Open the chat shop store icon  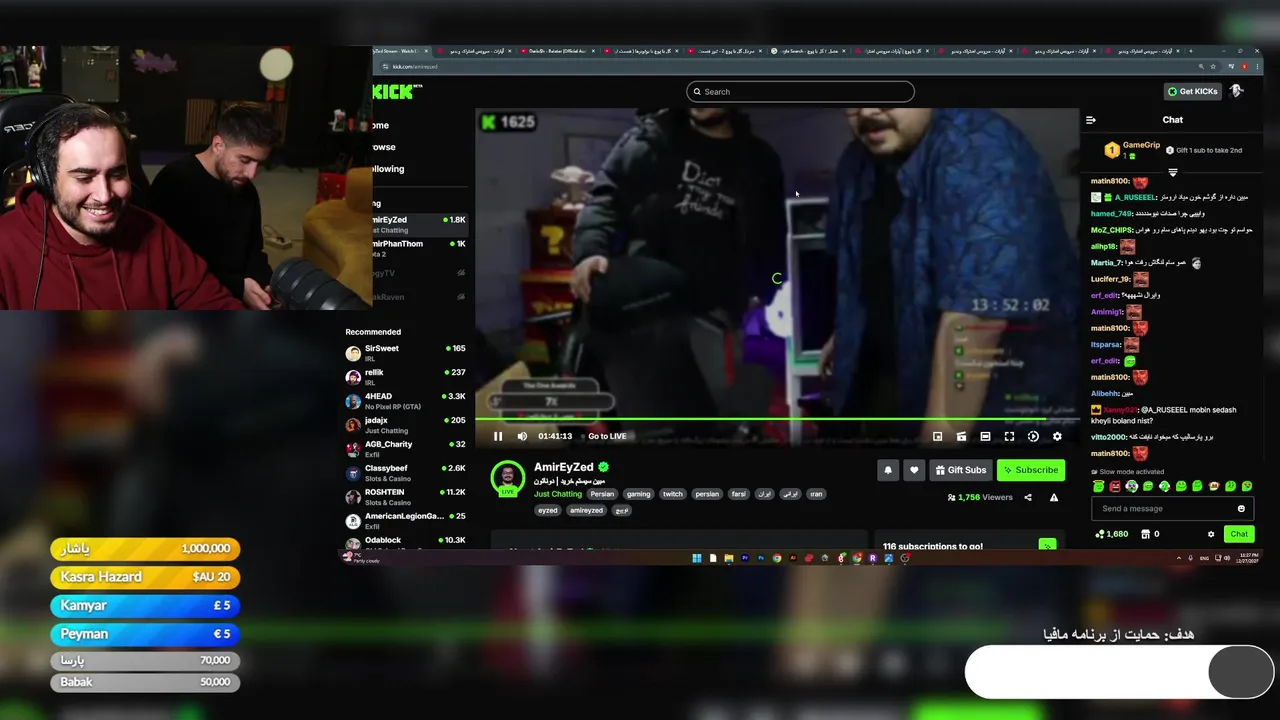[x=1146, y=534]
